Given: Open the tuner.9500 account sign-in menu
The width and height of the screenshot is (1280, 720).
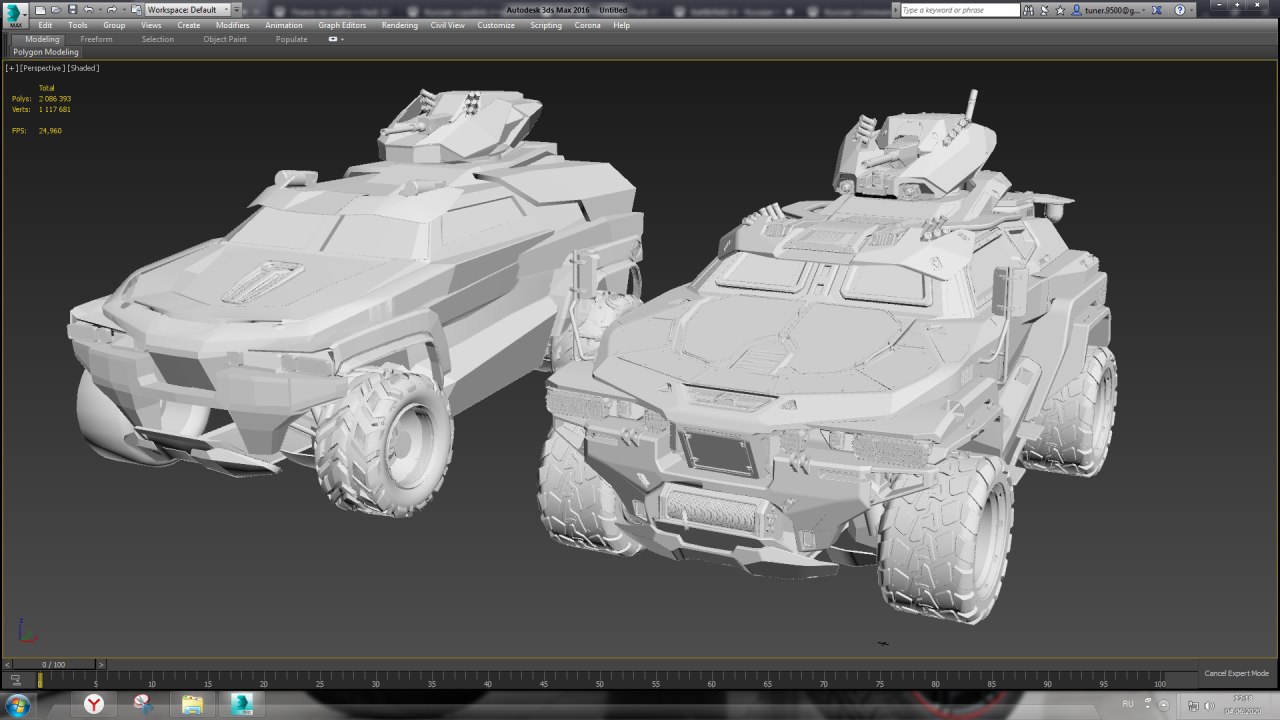Looking at the screenshot, I should (x=1109, y=10).
